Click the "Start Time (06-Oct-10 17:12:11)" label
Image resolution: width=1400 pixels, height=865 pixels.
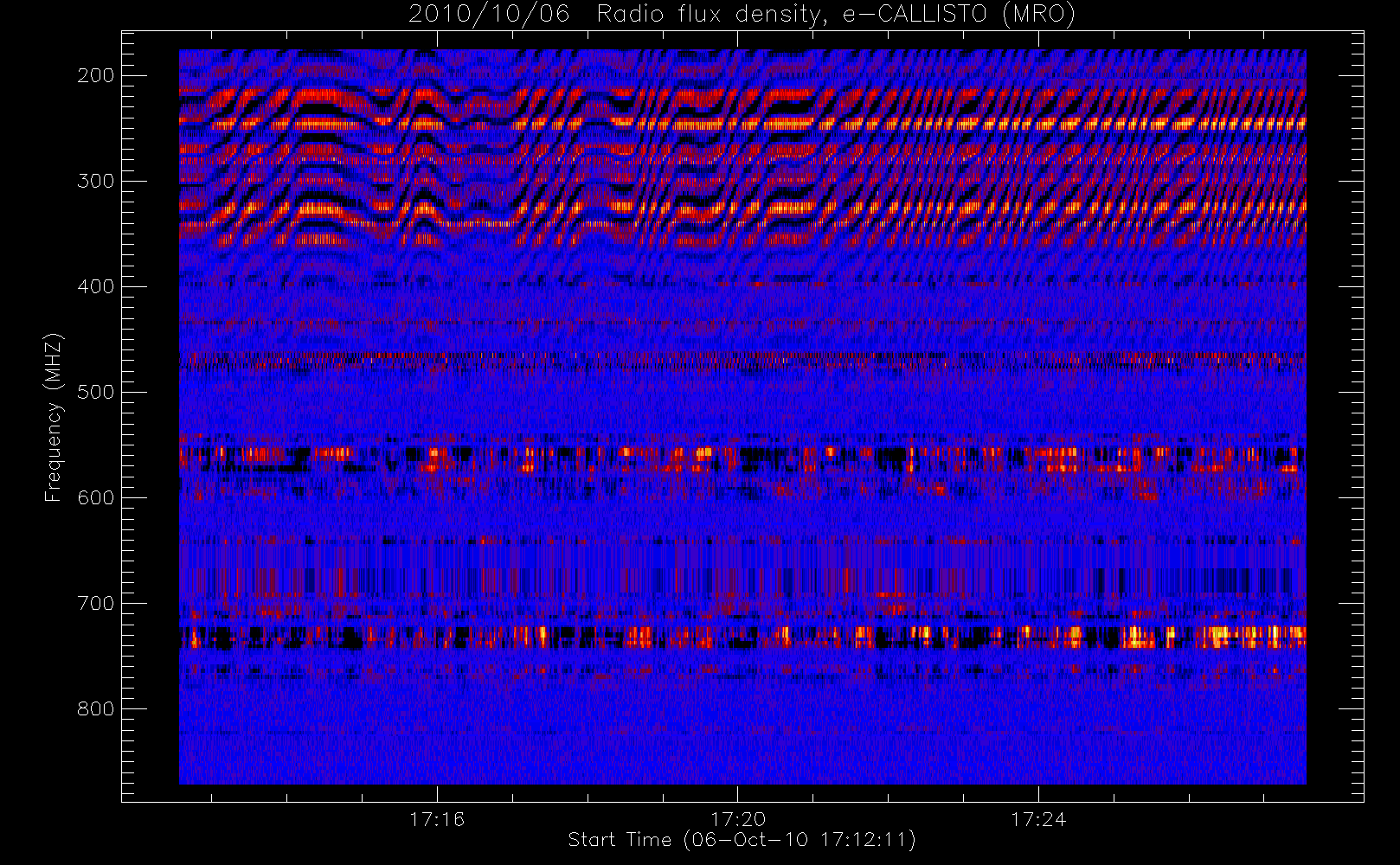[742, 840]
